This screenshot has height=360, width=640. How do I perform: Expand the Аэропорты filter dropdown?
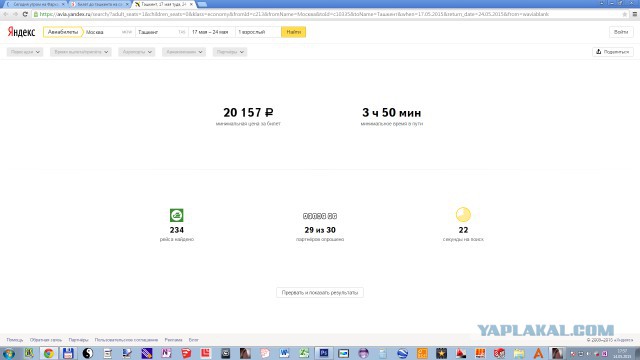point(137,52)
